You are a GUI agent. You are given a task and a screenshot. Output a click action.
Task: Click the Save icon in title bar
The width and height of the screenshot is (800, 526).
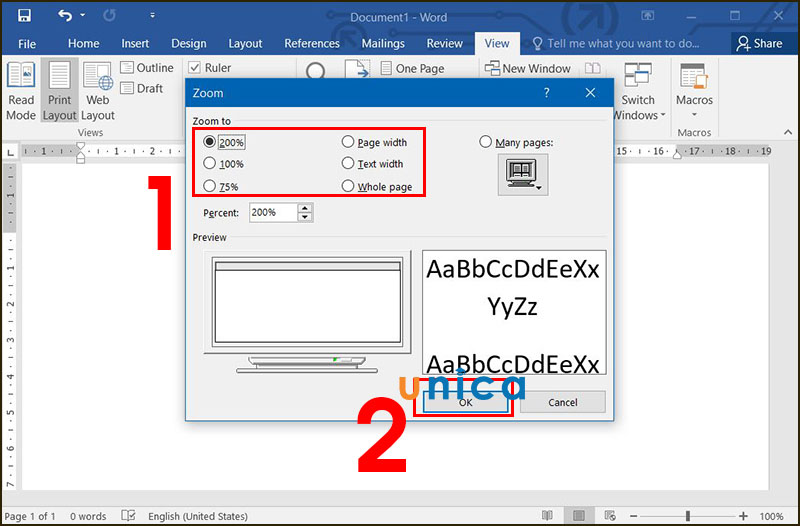24,15
